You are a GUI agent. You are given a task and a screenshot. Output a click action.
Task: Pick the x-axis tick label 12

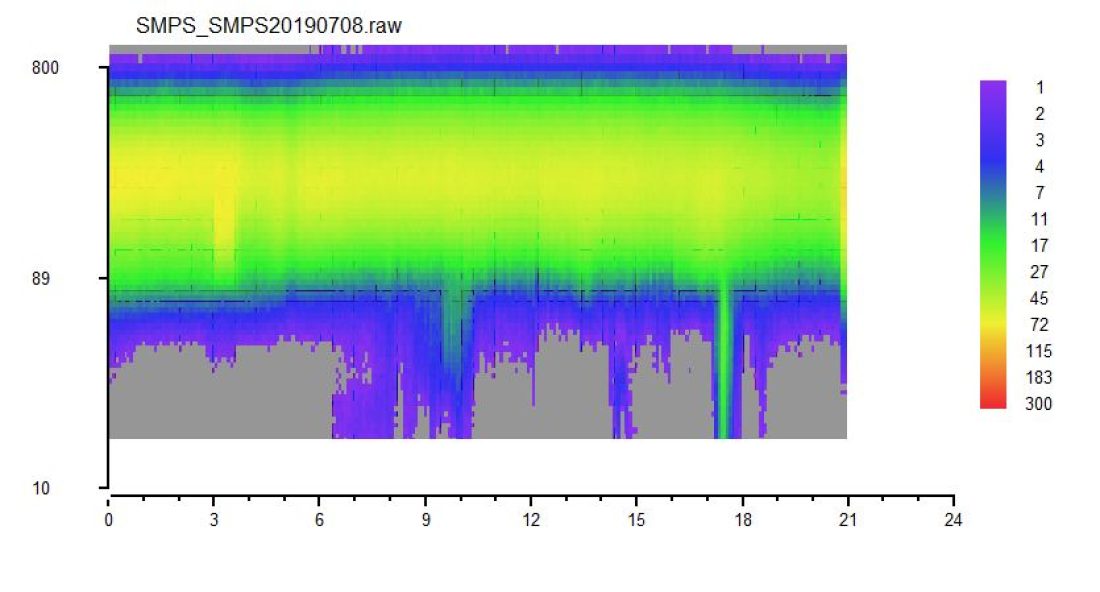click(531, 520)
